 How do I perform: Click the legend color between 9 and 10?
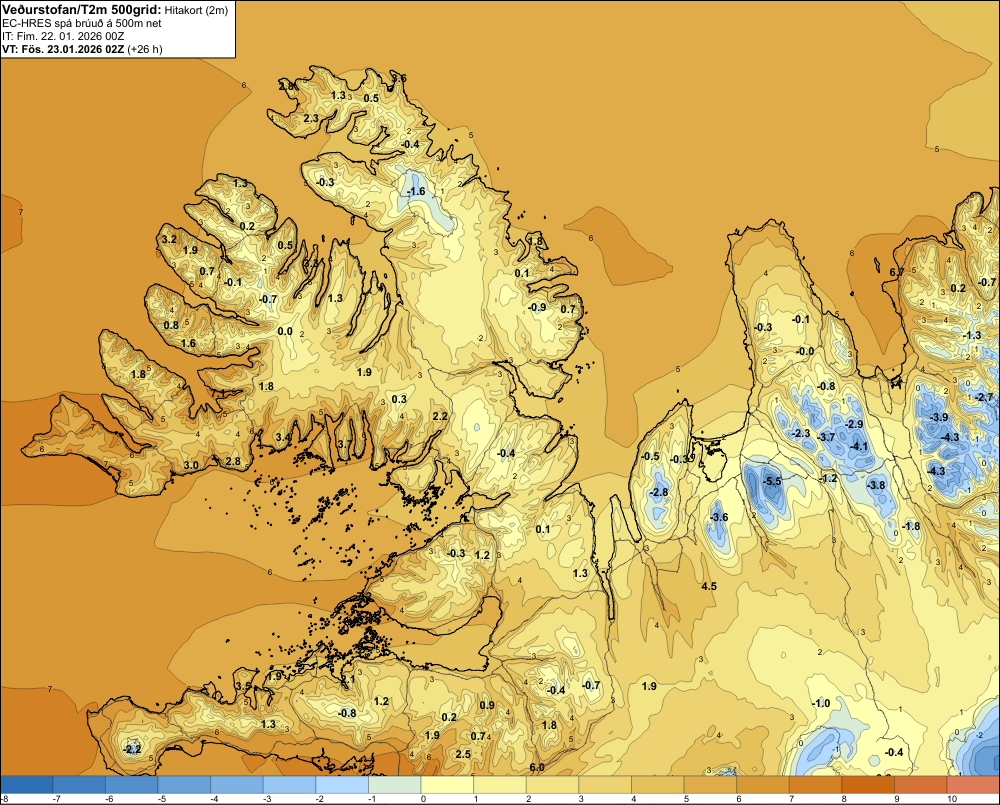pos(920,784)
